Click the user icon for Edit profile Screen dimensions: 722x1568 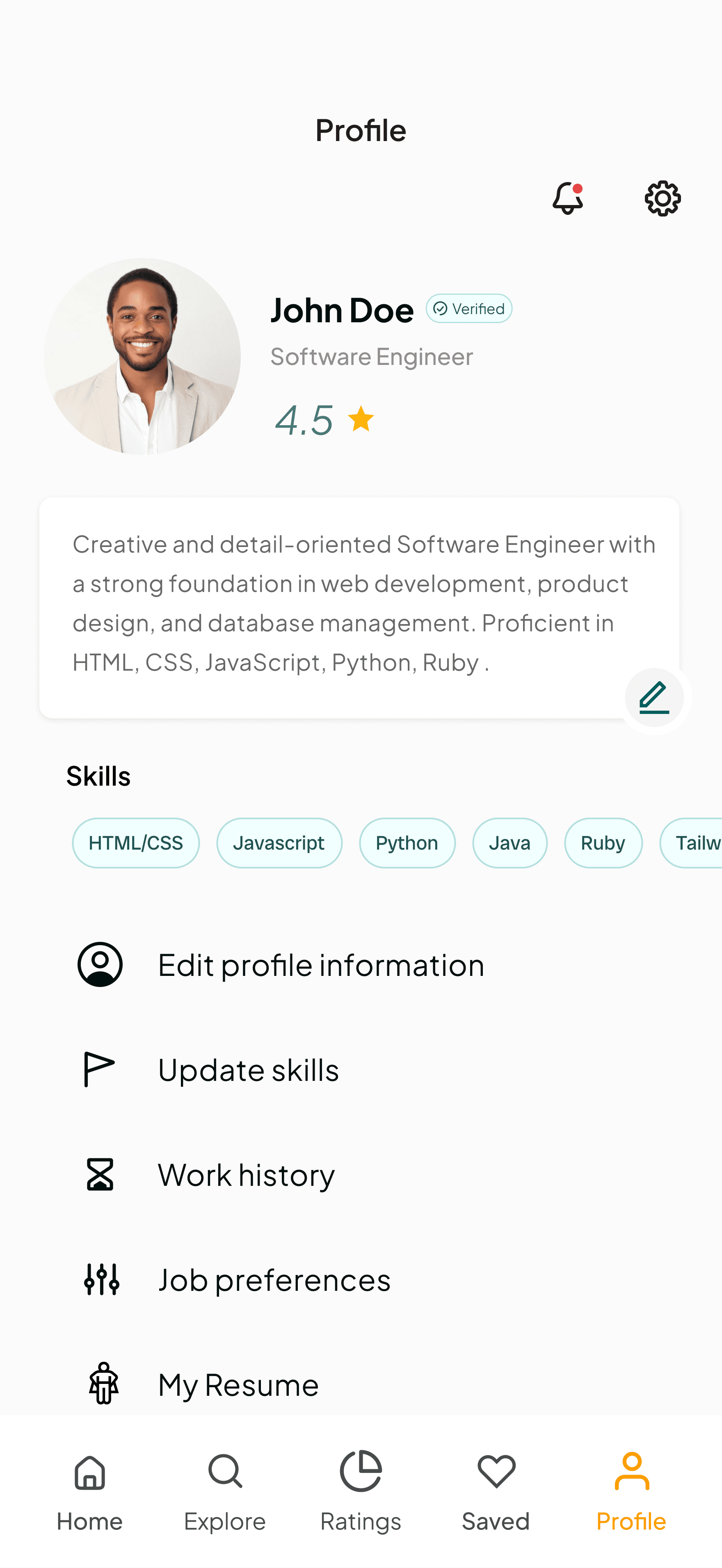point(100,964)
